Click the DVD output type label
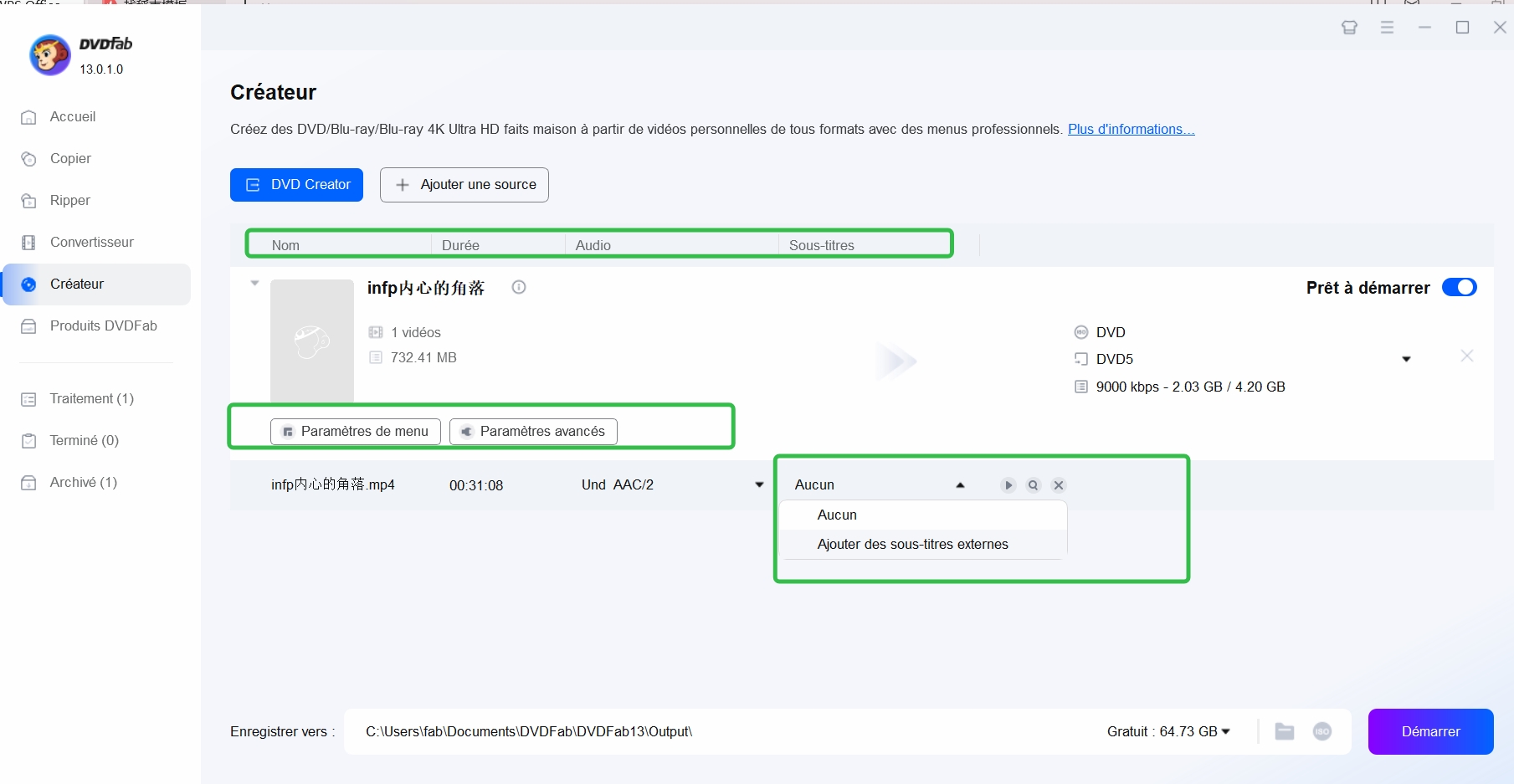Screen dimensions: 1514x784 tap(1111, 333)
